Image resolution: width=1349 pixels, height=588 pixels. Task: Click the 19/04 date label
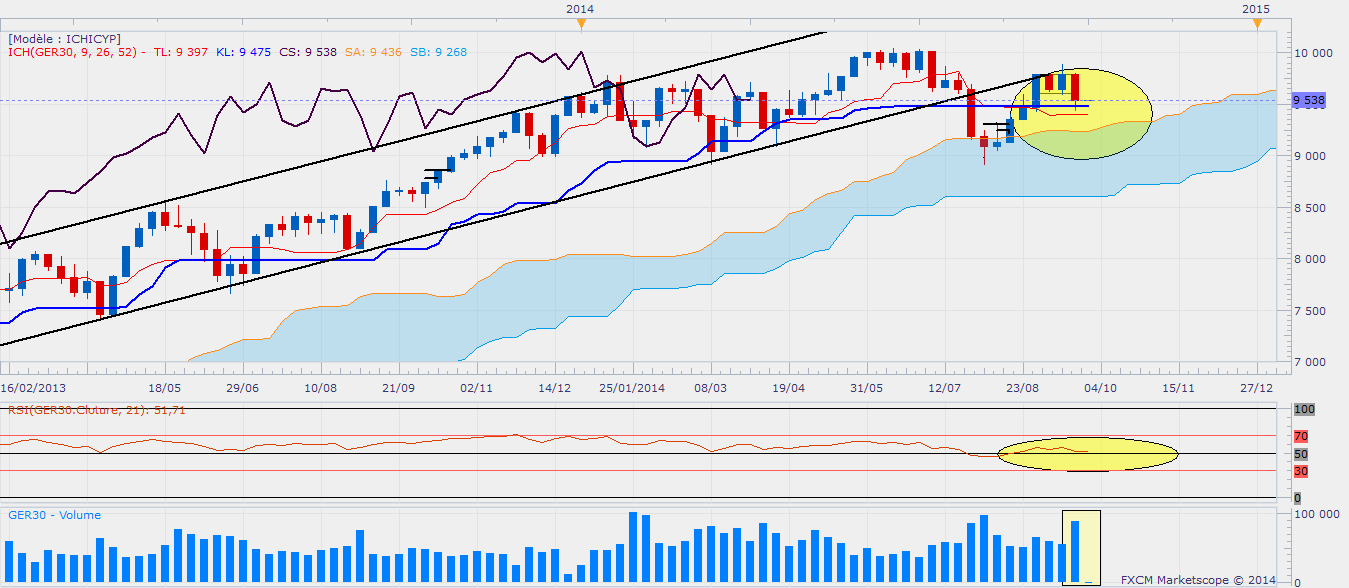point(788,386)
